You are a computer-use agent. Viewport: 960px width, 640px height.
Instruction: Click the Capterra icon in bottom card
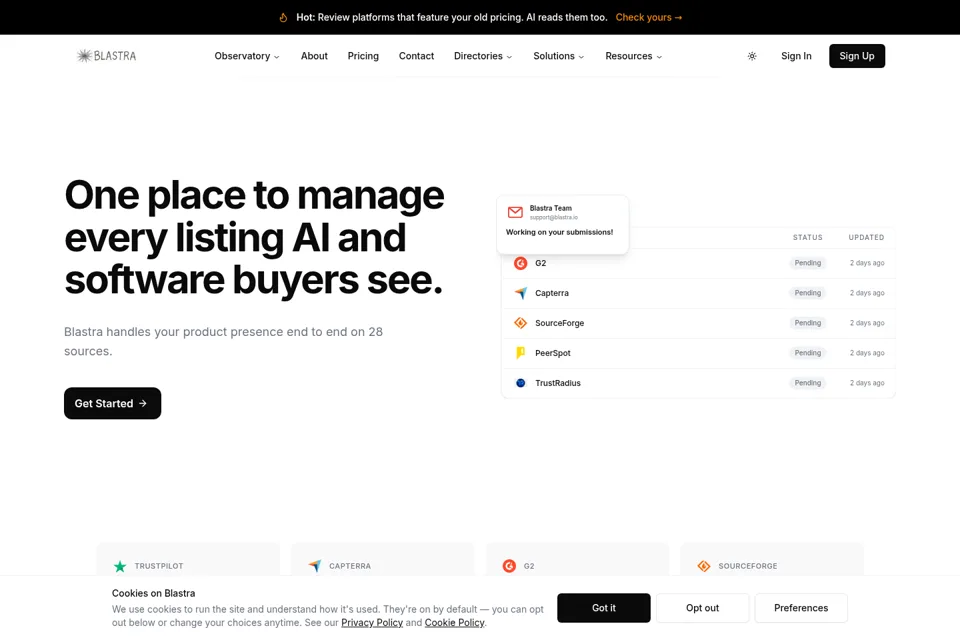[315, 566]
